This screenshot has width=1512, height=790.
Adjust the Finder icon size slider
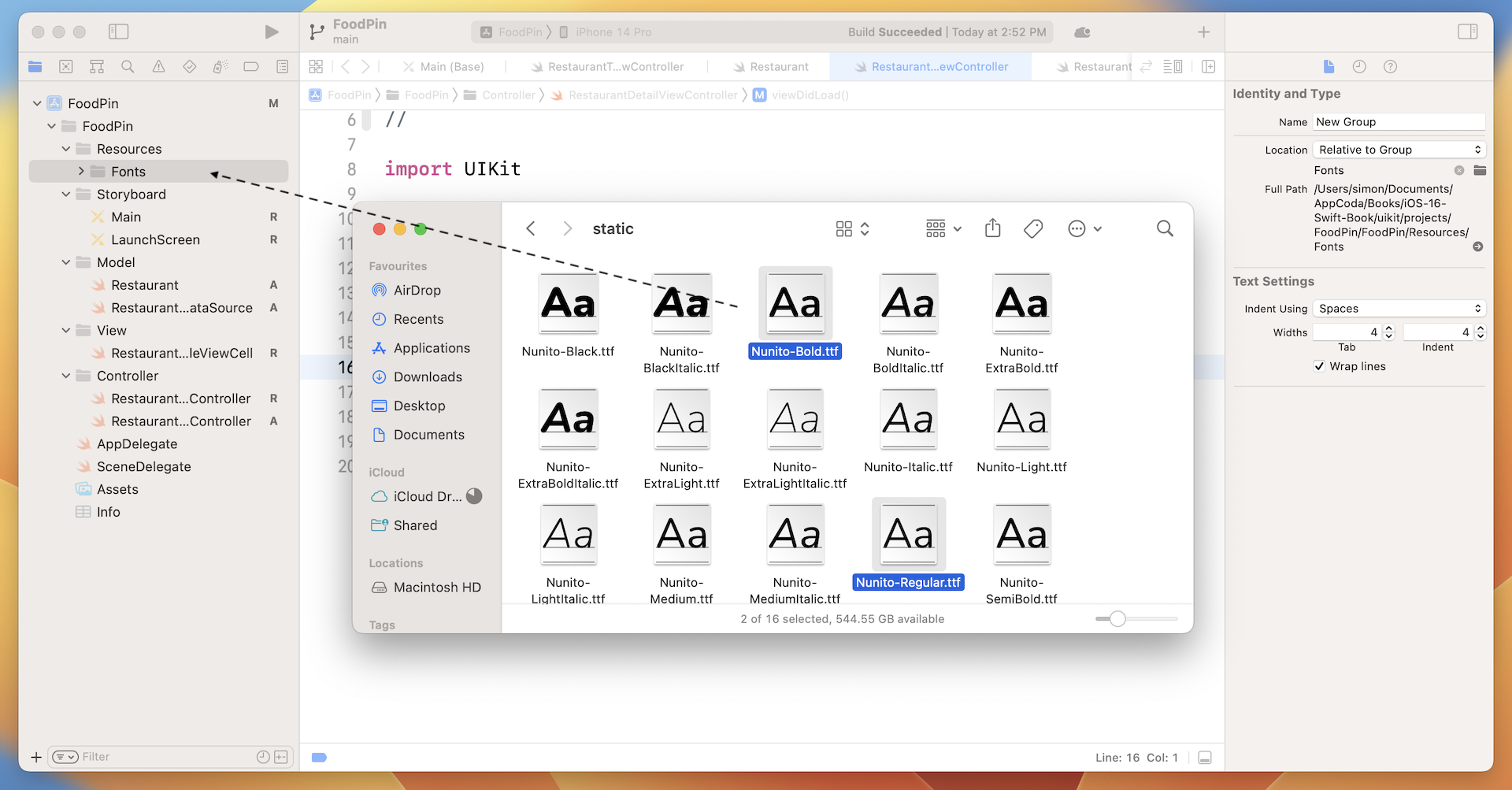tap(1117, 619)
